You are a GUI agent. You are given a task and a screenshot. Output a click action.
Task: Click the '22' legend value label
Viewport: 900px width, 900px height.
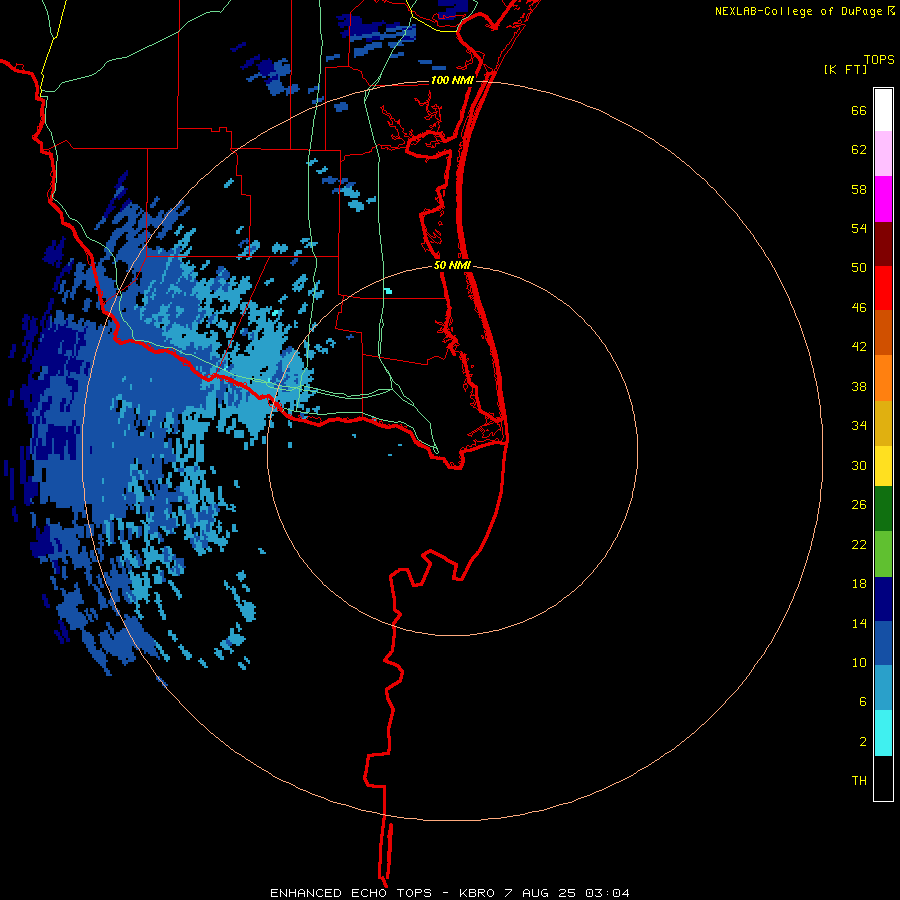859,544
